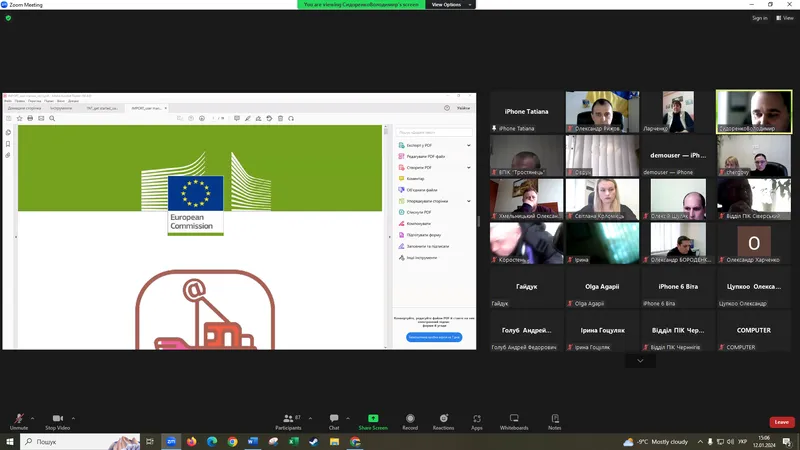Screen dimensions: 800x450
Task: Open the Reactions menu
Action: [x=443, y=421]
